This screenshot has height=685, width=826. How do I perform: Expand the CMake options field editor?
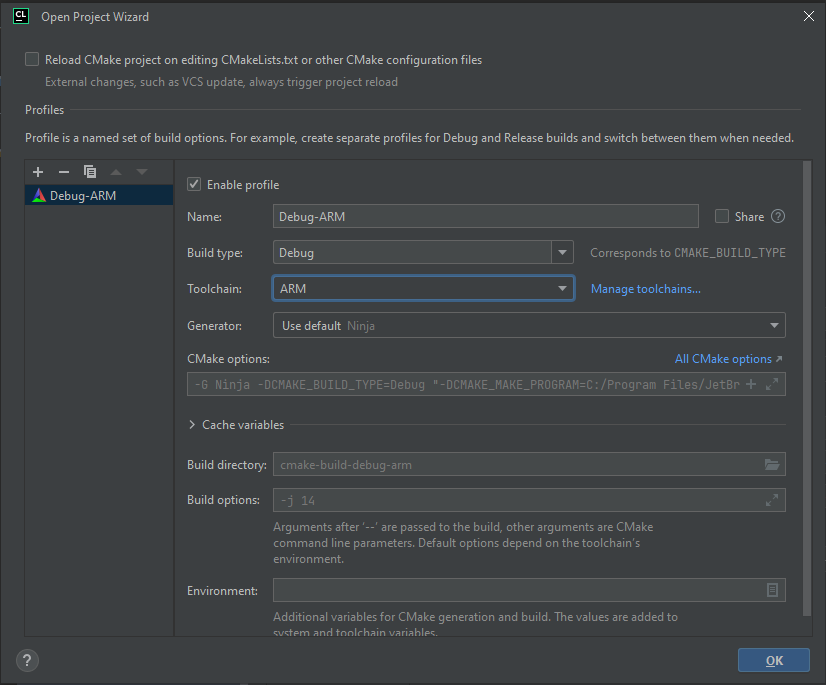[x=772, y=385]
